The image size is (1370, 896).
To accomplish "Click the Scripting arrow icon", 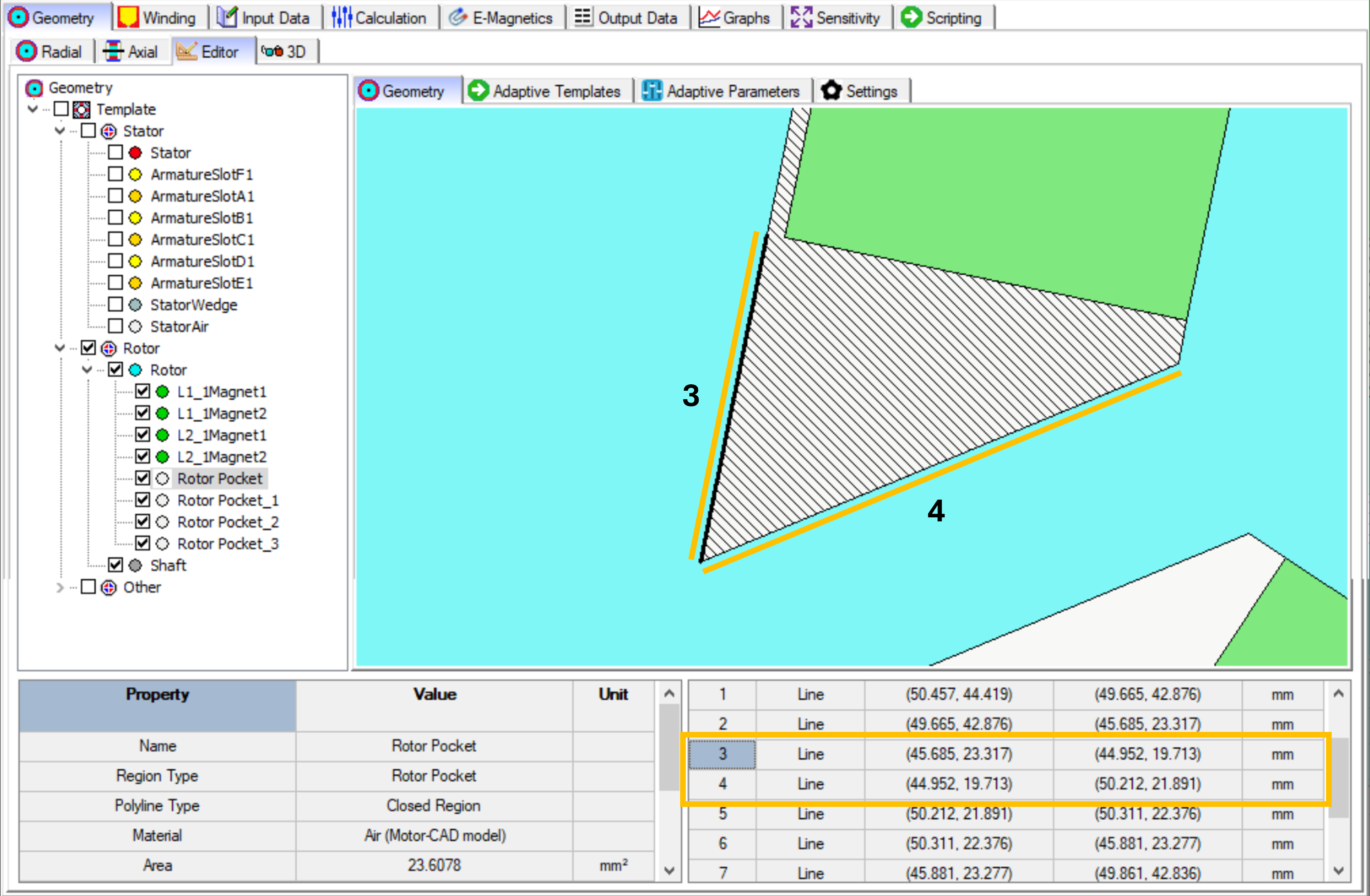I will [x=911, y=17].
